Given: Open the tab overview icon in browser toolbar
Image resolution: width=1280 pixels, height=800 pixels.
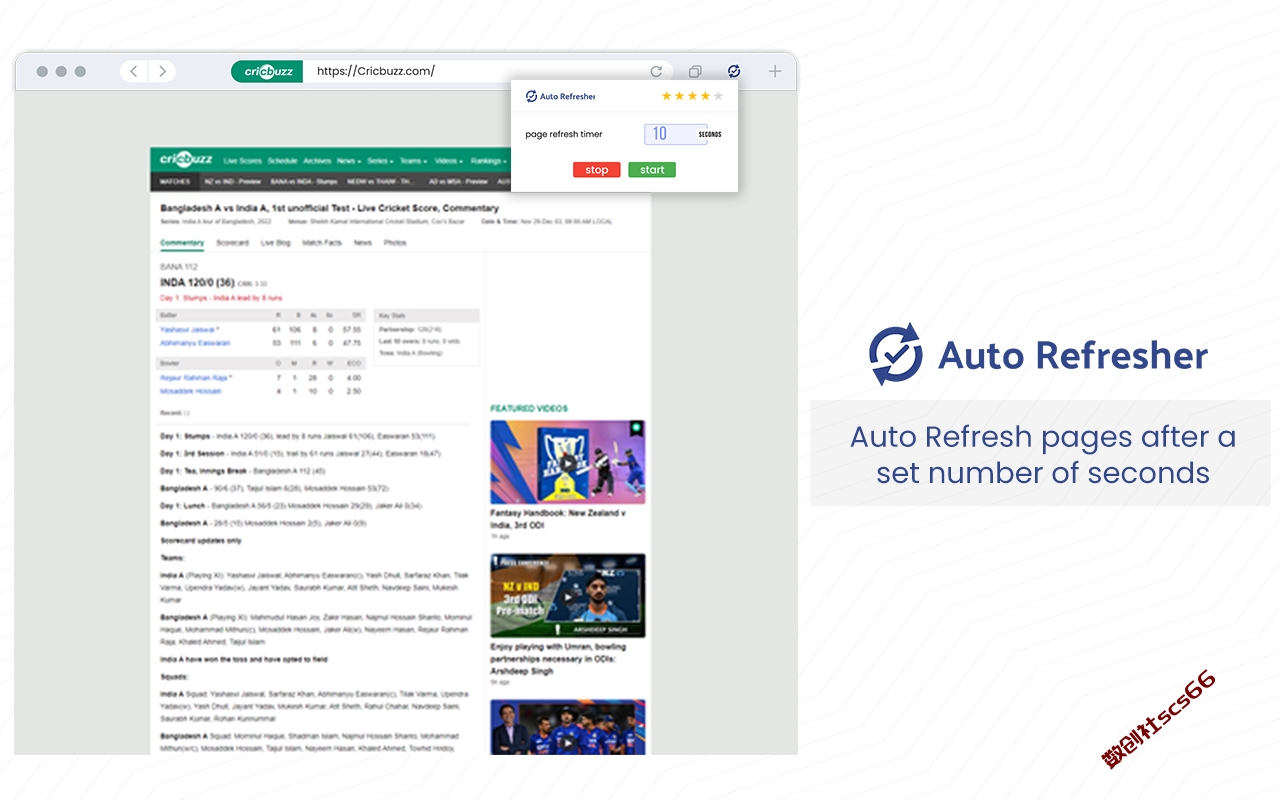Looking at the screenshot, I should [695, 71].
